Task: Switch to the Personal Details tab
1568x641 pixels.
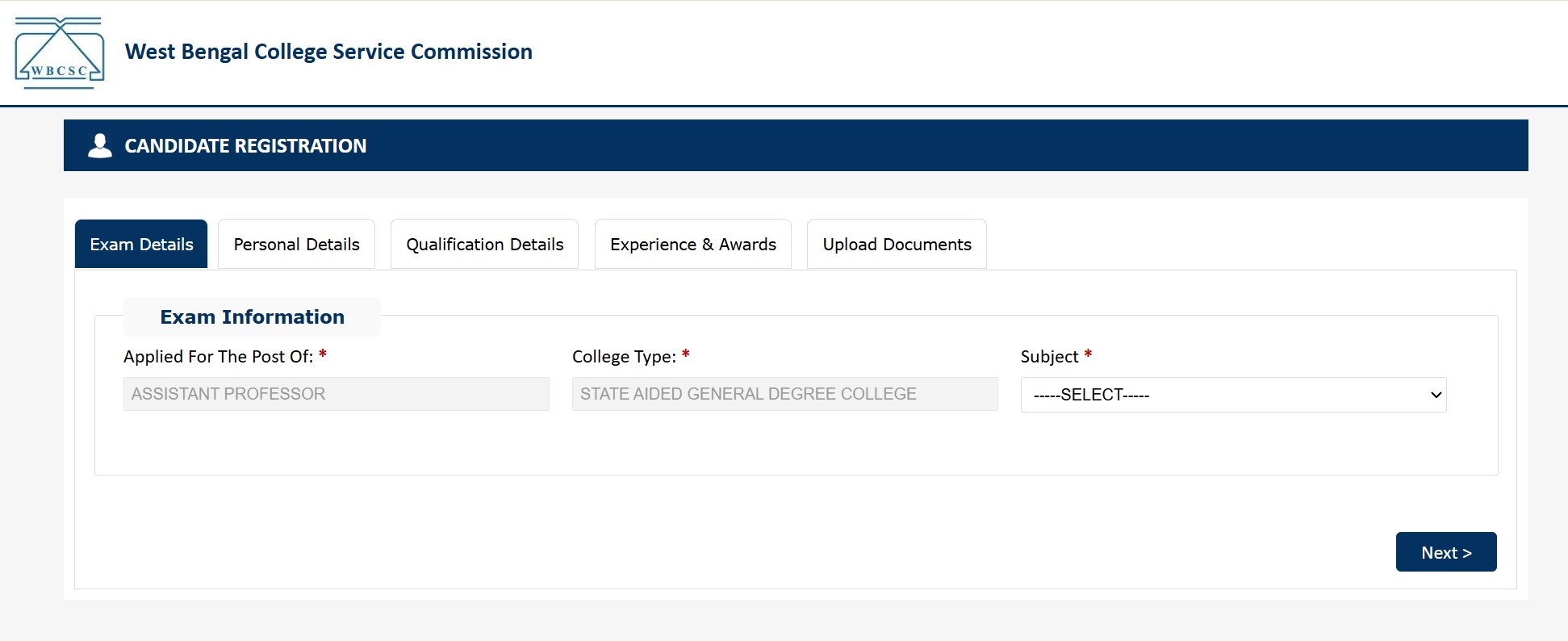Action: [x=295, y=244]
